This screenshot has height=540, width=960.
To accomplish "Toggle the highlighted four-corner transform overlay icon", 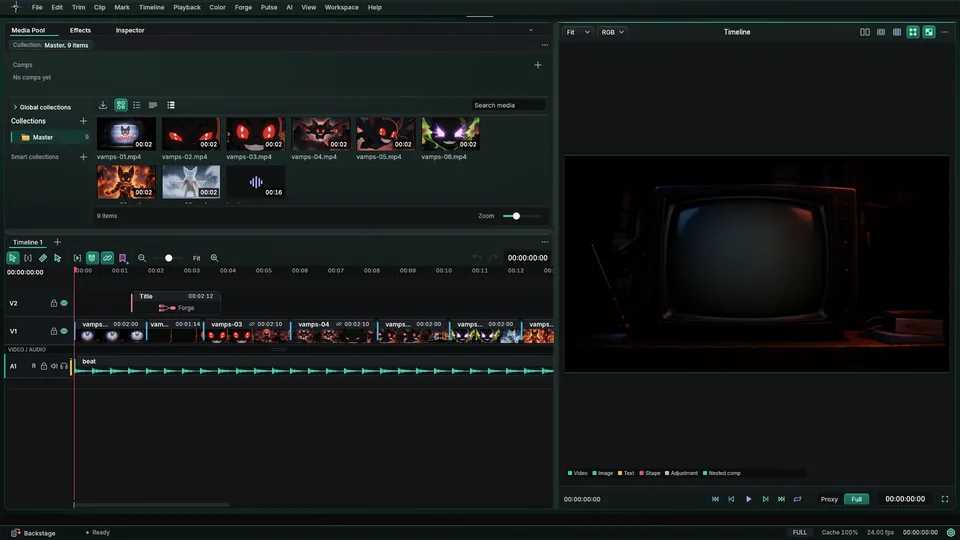I will (913, 32).
